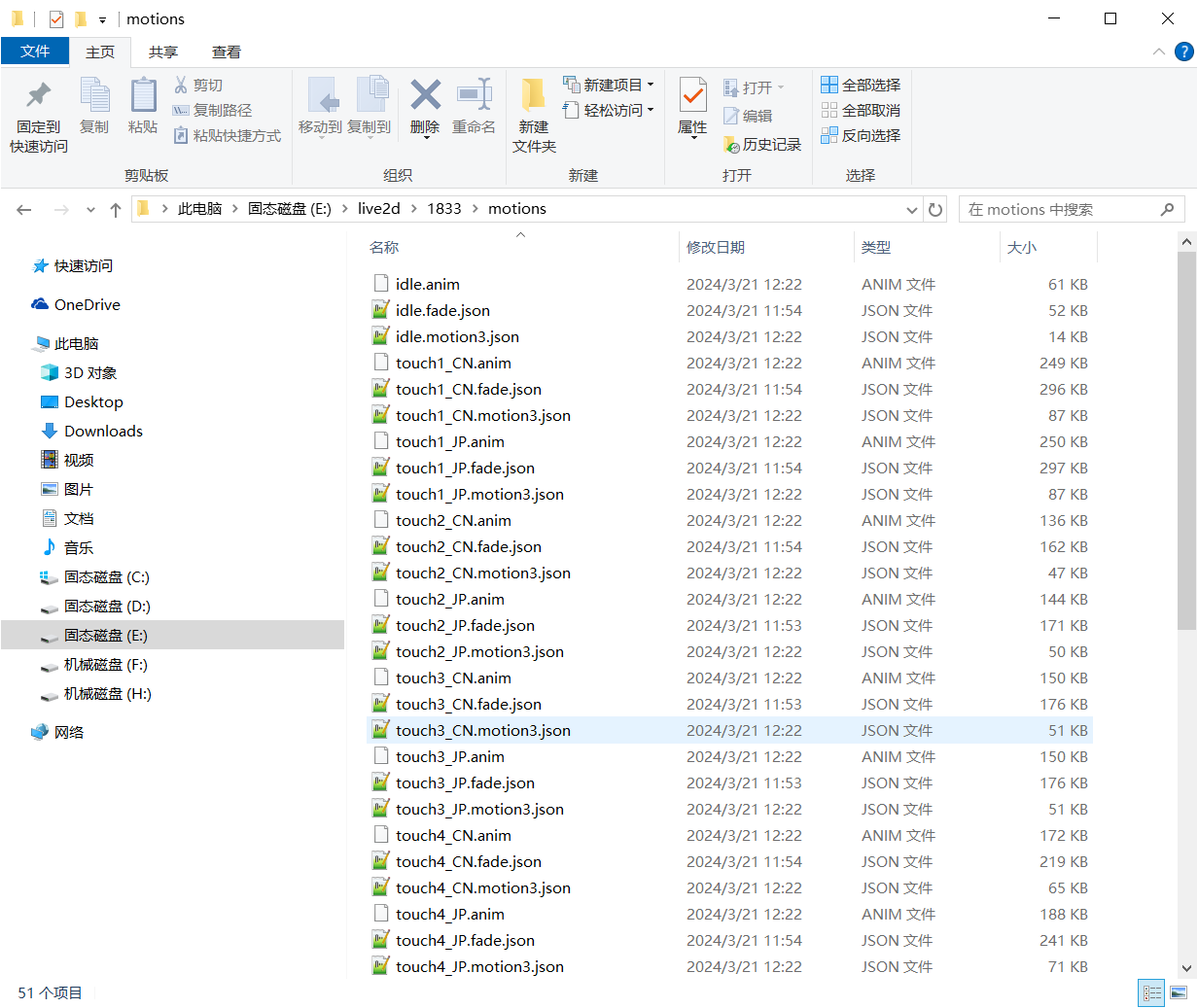Select the idle.motion3.json file
Viewport: 1198px width, 1008px height.
click(x=729, y=337)
